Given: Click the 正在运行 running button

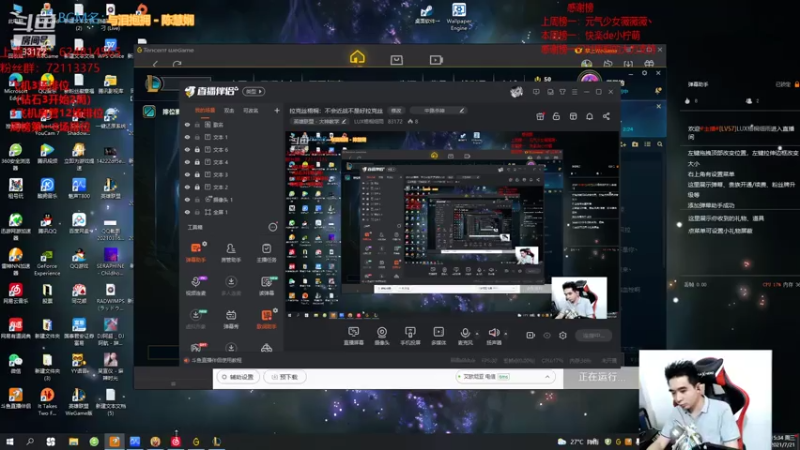Looking at the screenshot, I should tap(601, 377).
